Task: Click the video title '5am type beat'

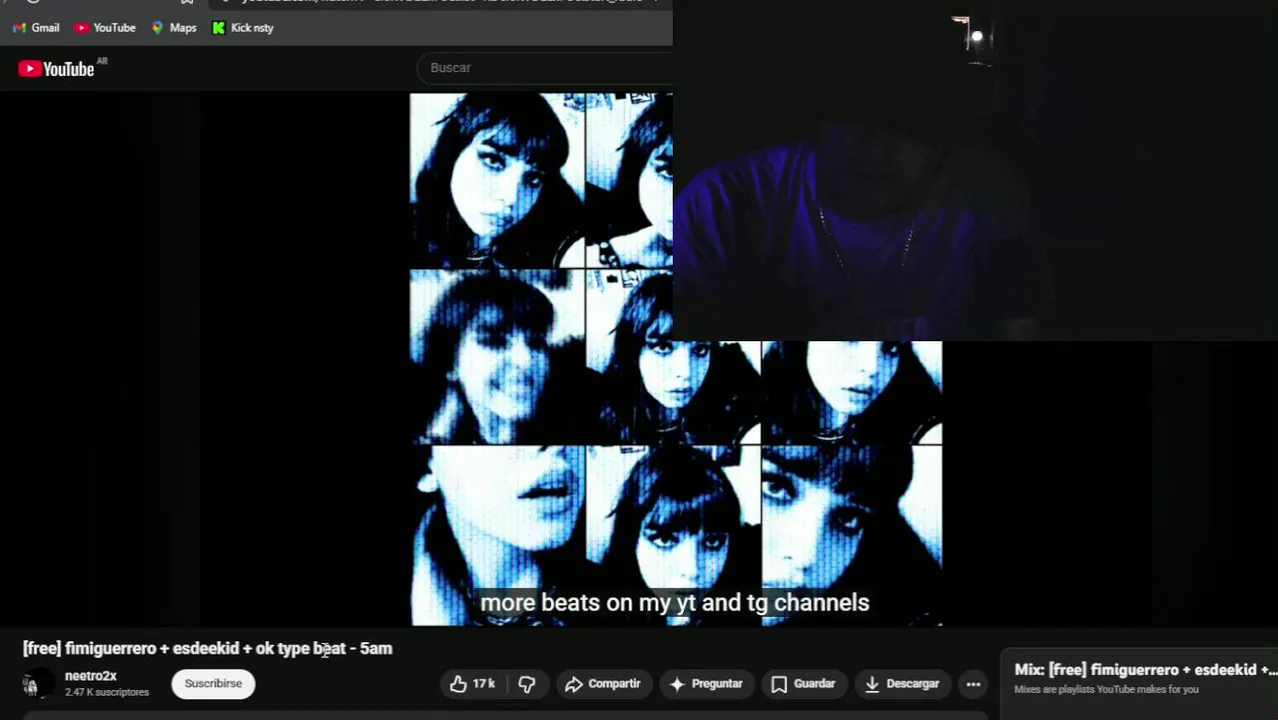Action: pos(208,648)
